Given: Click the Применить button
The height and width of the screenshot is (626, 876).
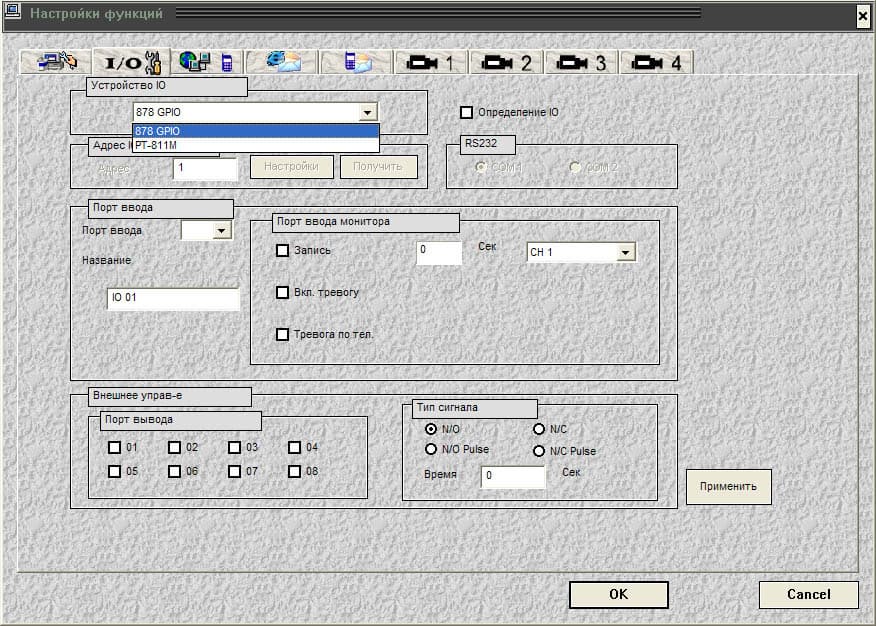Looking at the screenshot, I should 728,487.
